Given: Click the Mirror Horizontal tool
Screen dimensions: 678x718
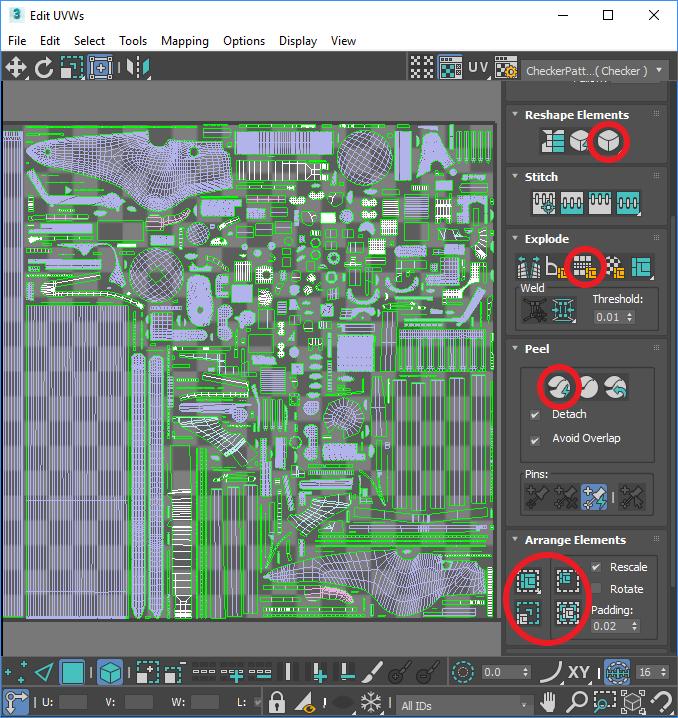Looking at the screenshot, I should point(138,68).
